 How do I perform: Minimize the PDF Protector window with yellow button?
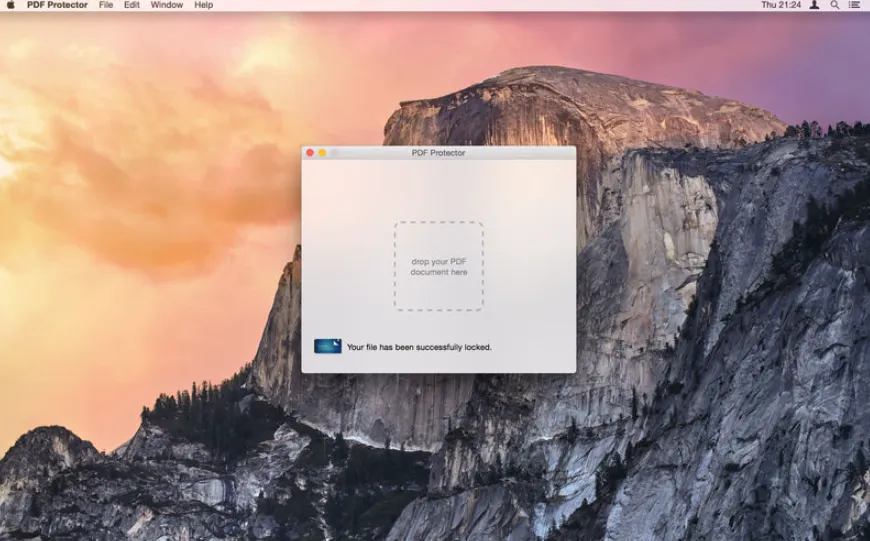pyautogui.click(x=322, y=153)
